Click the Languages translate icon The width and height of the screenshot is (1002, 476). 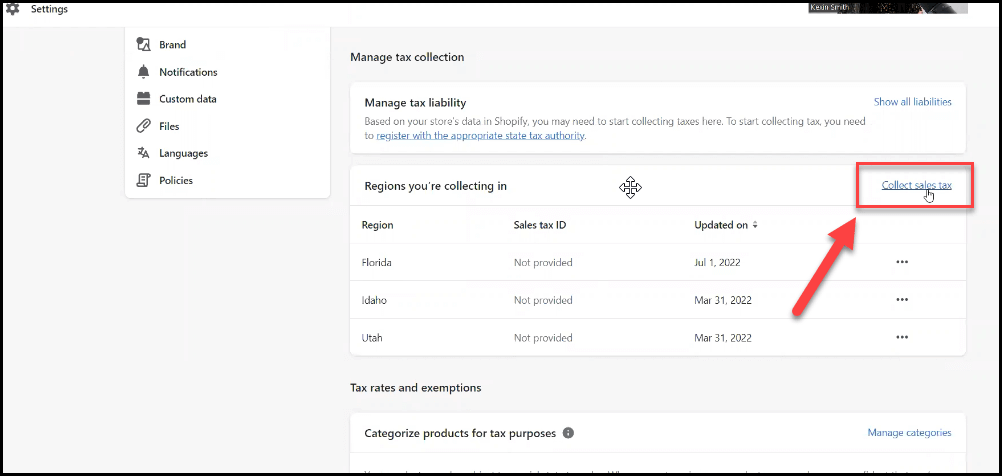coord(144,153)
